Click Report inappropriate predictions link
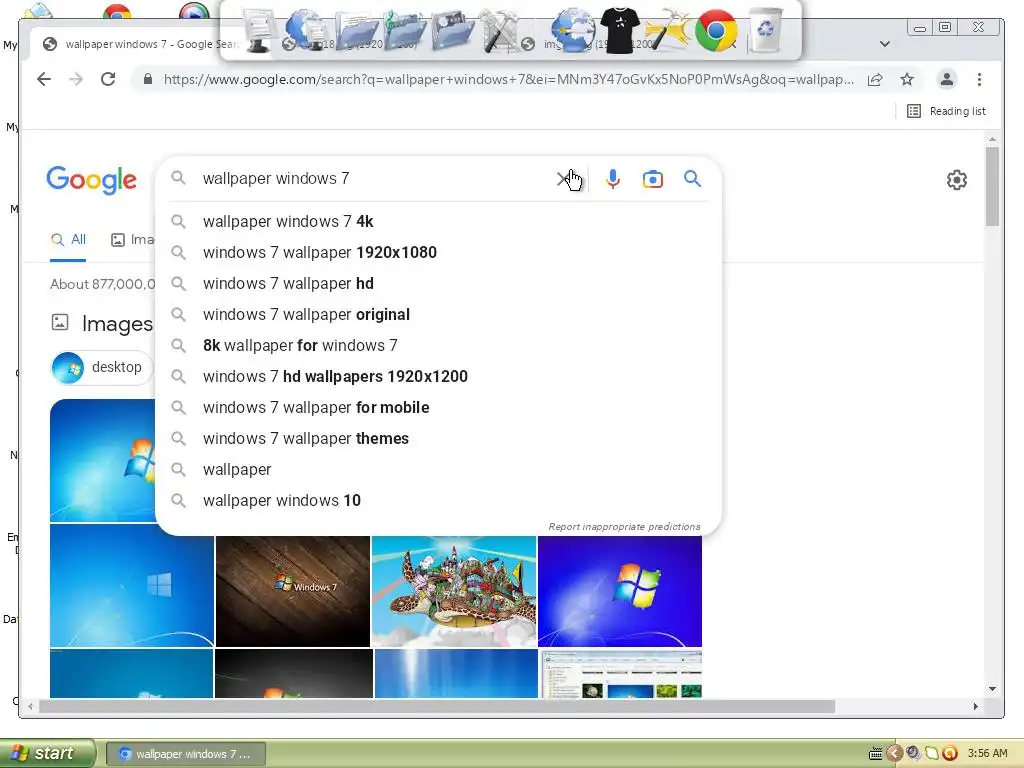Viewport: 1024px width, 768px height. pos(624,526)
